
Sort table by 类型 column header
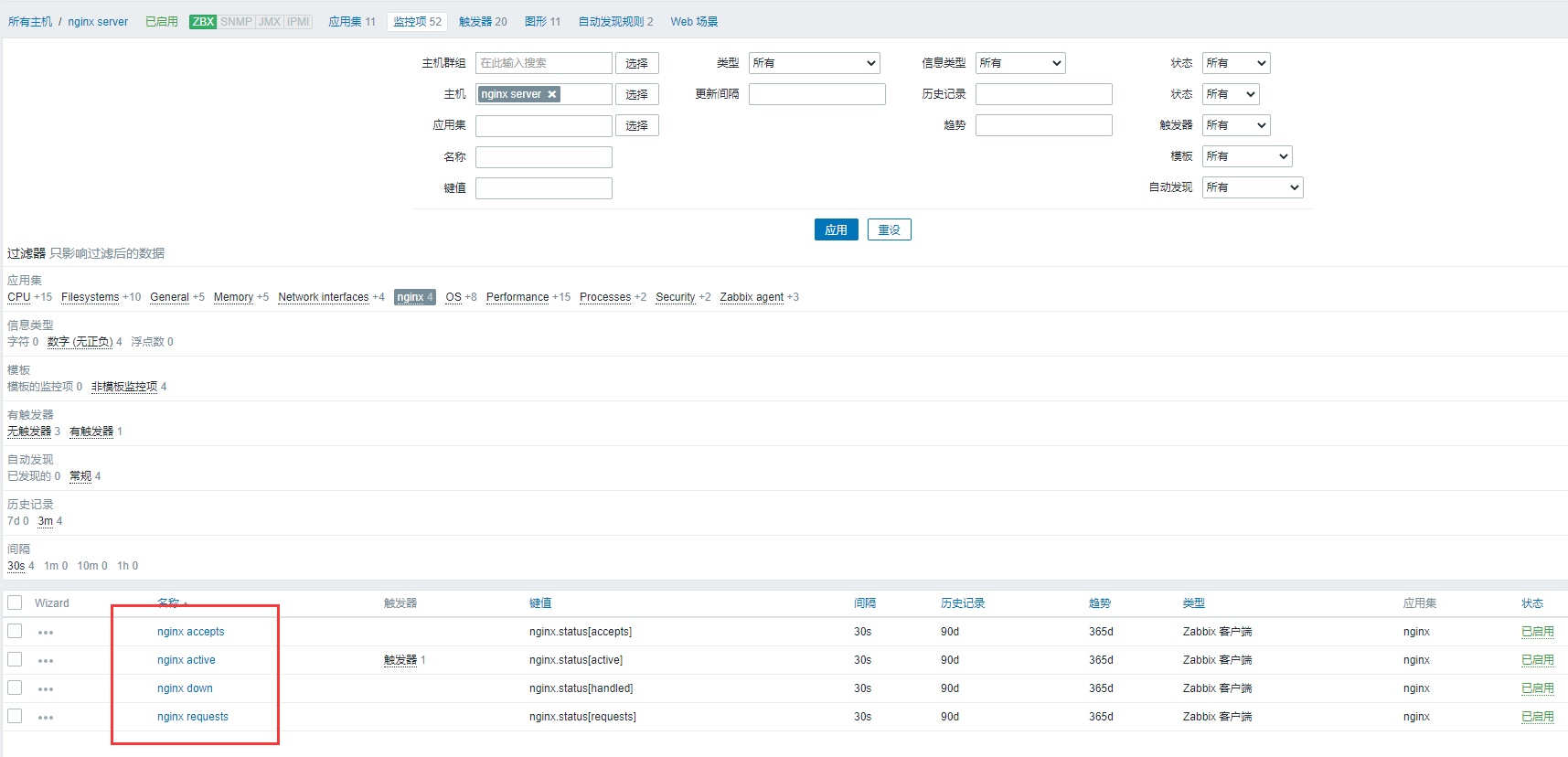tap(1194, 603)
